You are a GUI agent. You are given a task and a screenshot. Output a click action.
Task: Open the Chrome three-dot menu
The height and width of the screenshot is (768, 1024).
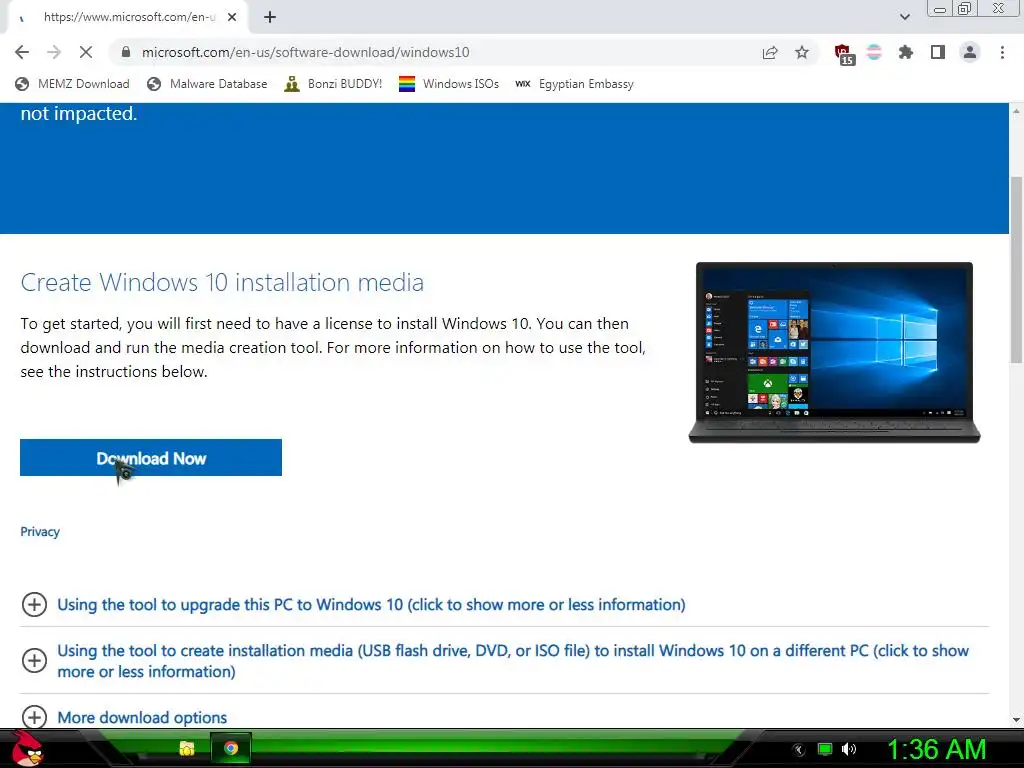tap(1002, 52)
